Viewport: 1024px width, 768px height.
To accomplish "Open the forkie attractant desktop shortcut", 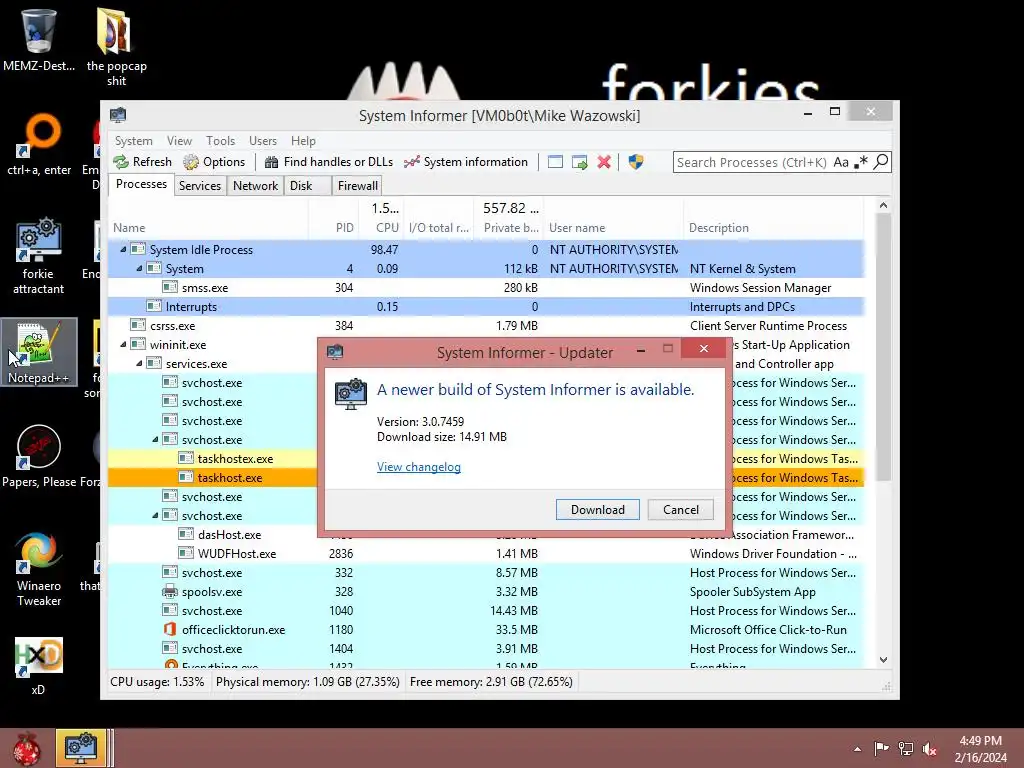I will pyautogui.click(x=39, y=256).
